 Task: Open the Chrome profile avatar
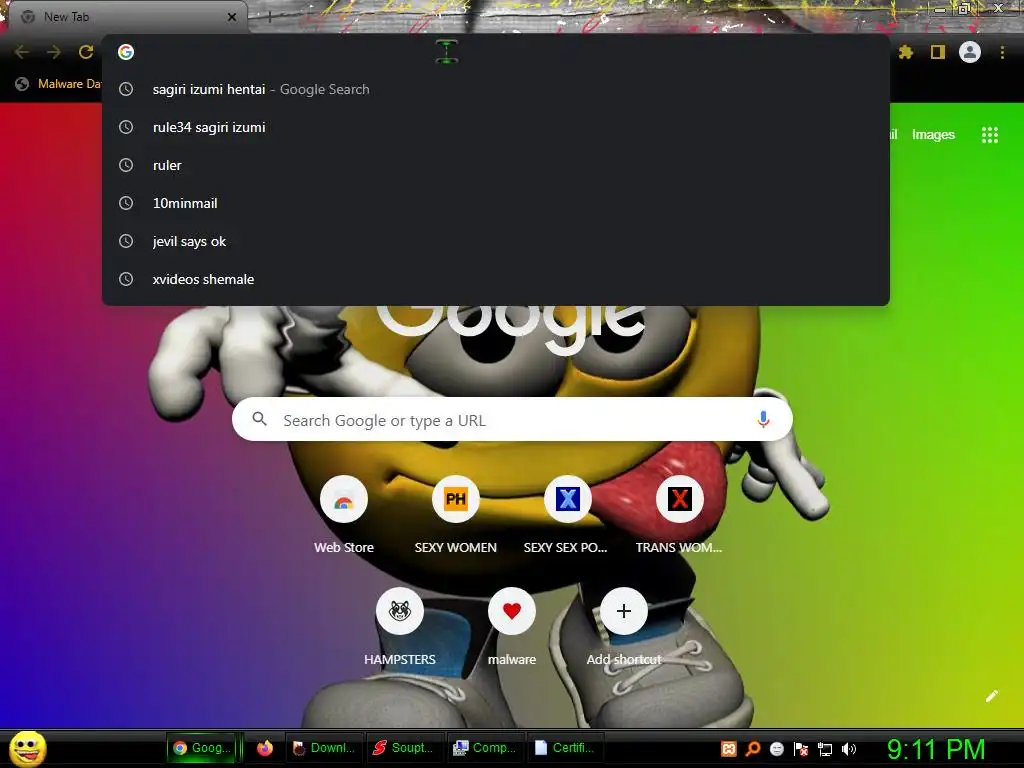(x=970, y=52)
